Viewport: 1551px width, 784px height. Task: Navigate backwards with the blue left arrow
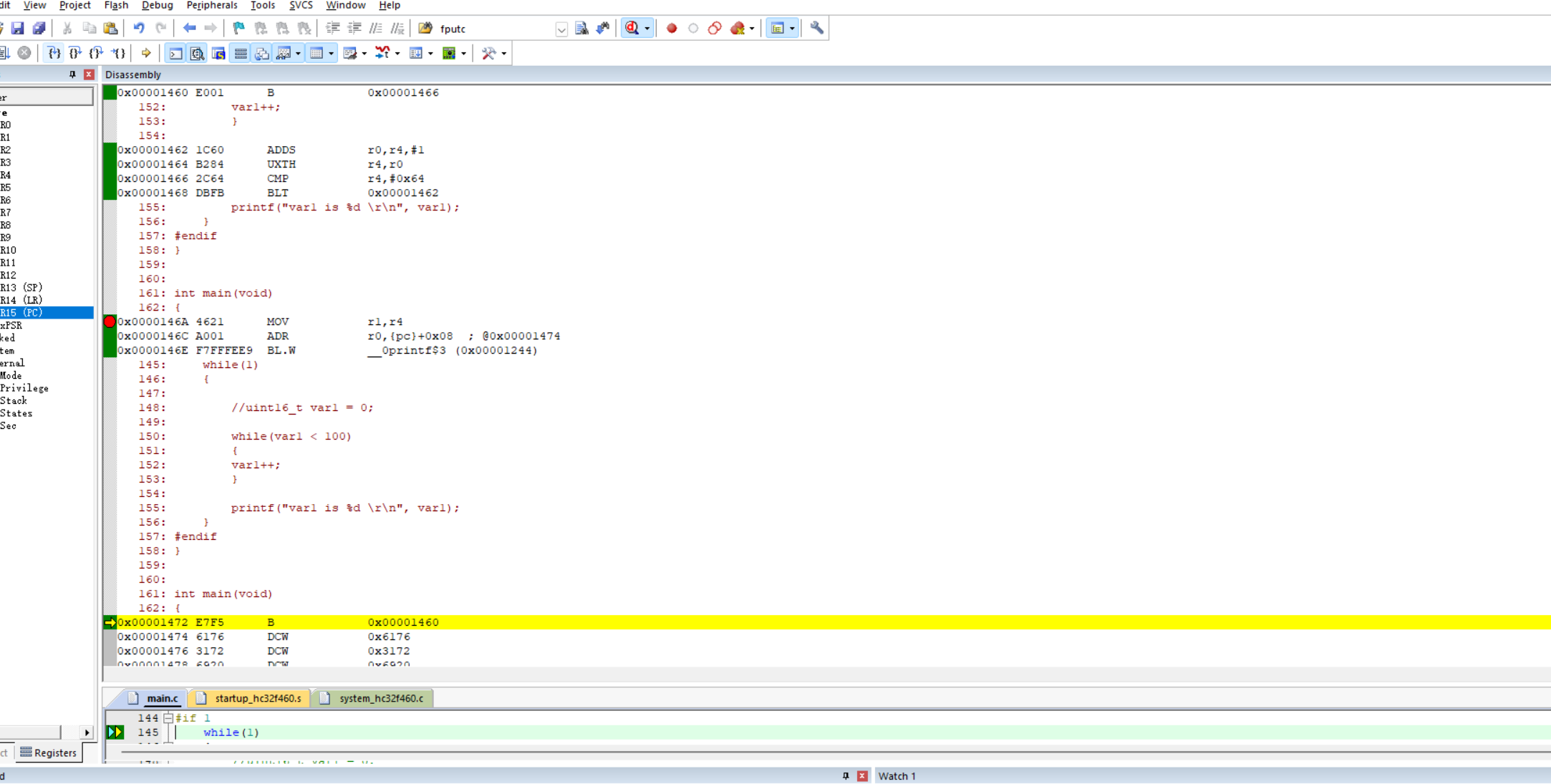click(189, 28)
